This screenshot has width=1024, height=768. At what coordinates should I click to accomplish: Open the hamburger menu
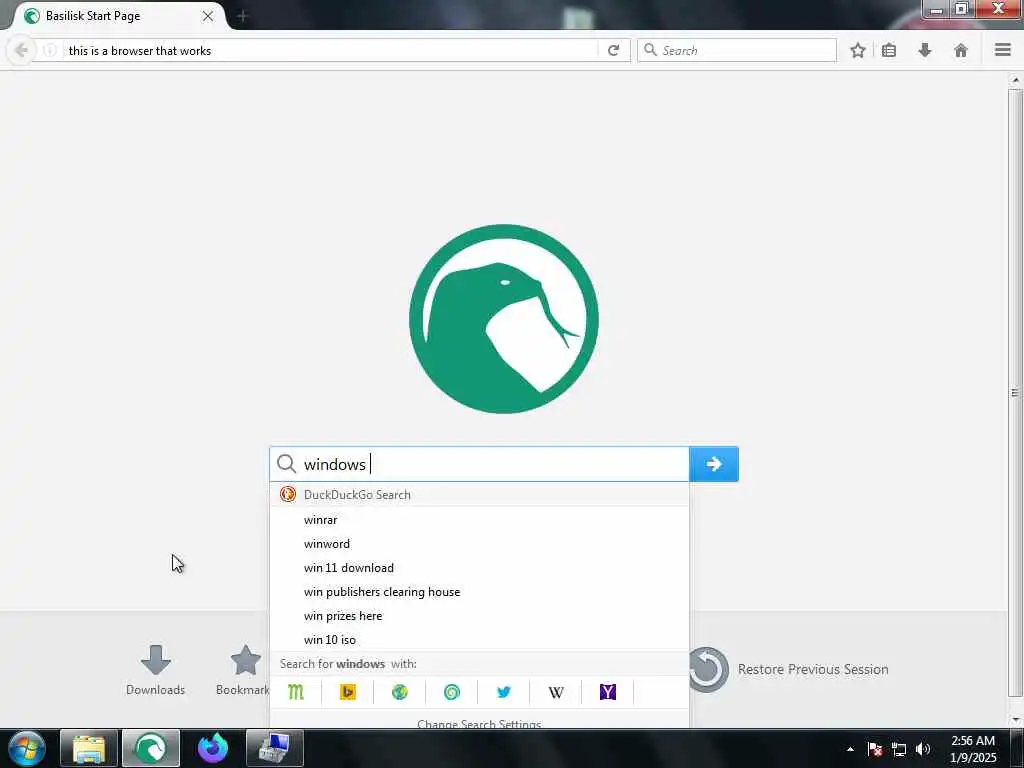click(x=1003, y=50)
